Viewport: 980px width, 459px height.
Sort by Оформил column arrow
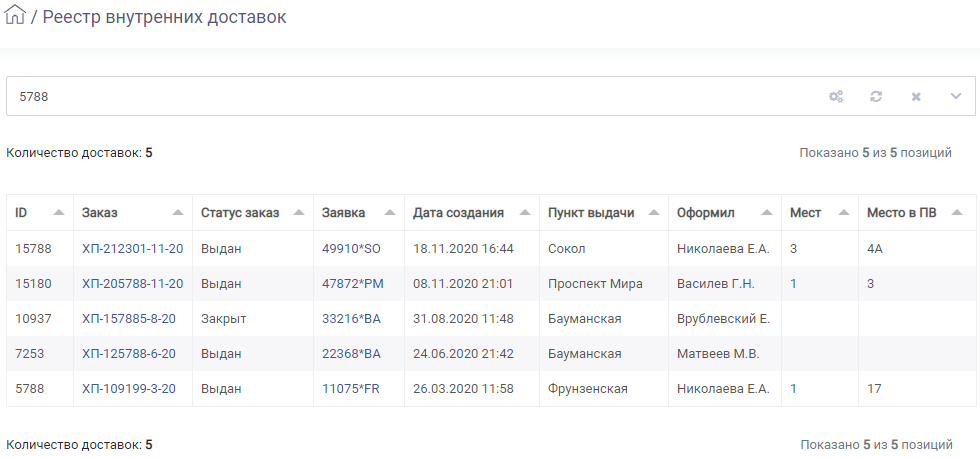767,213
